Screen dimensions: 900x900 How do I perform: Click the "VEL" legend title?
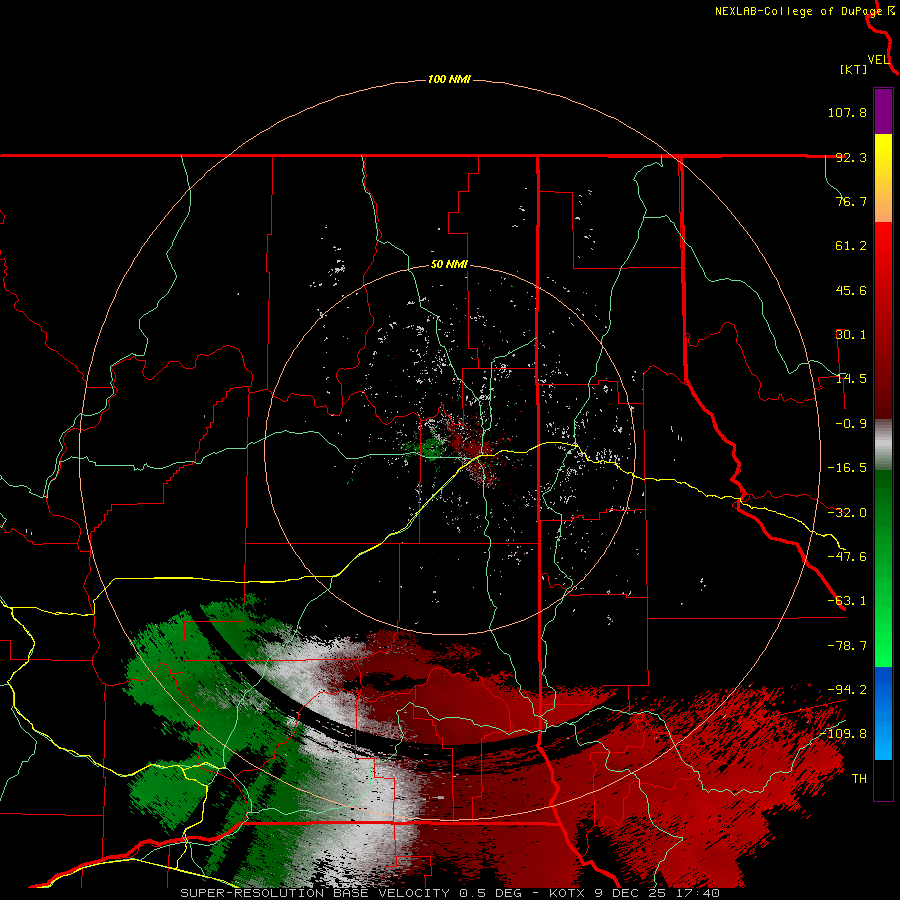click(878, 60)
